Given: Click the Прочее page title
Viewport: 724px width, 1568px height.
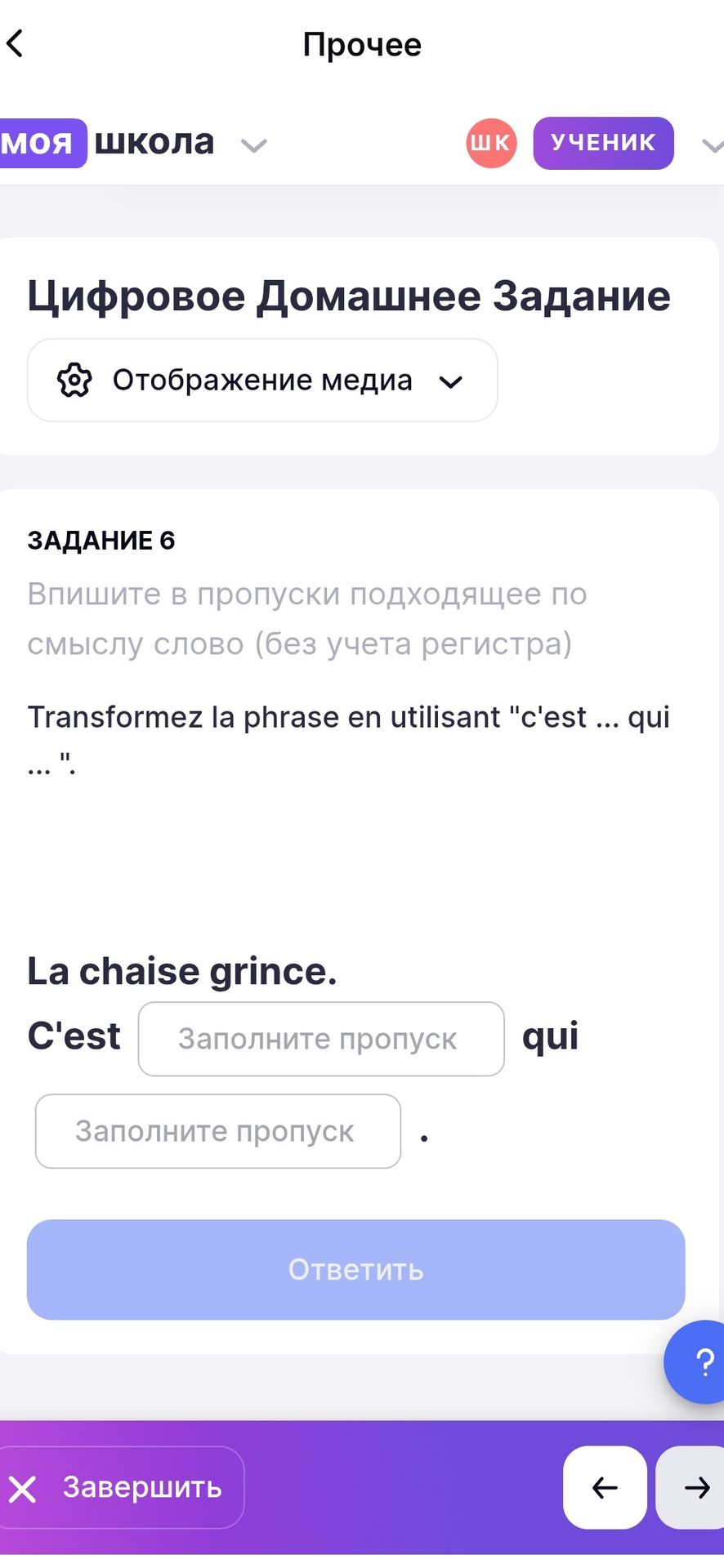Looking at the screenshot, I should 362,44.
